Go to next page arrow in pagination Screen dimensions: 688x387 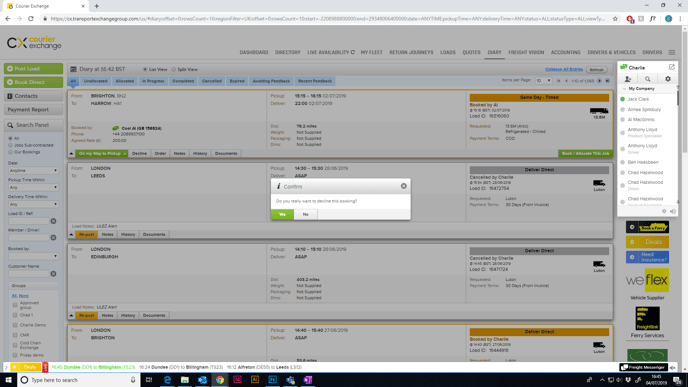click(599, 81)
